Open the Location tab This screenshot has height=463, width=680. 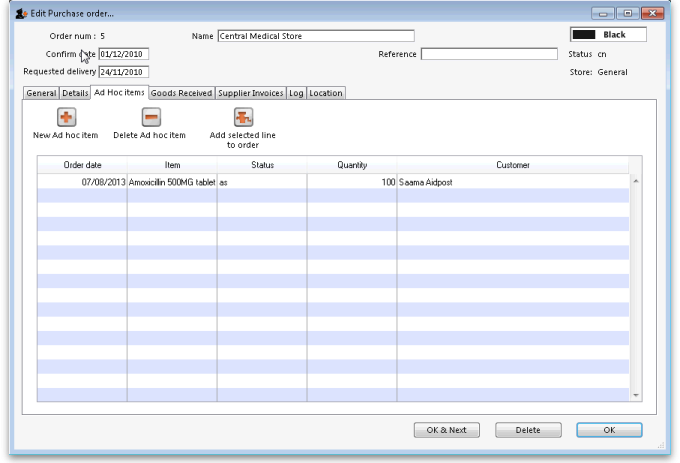[x=326, y=93]
